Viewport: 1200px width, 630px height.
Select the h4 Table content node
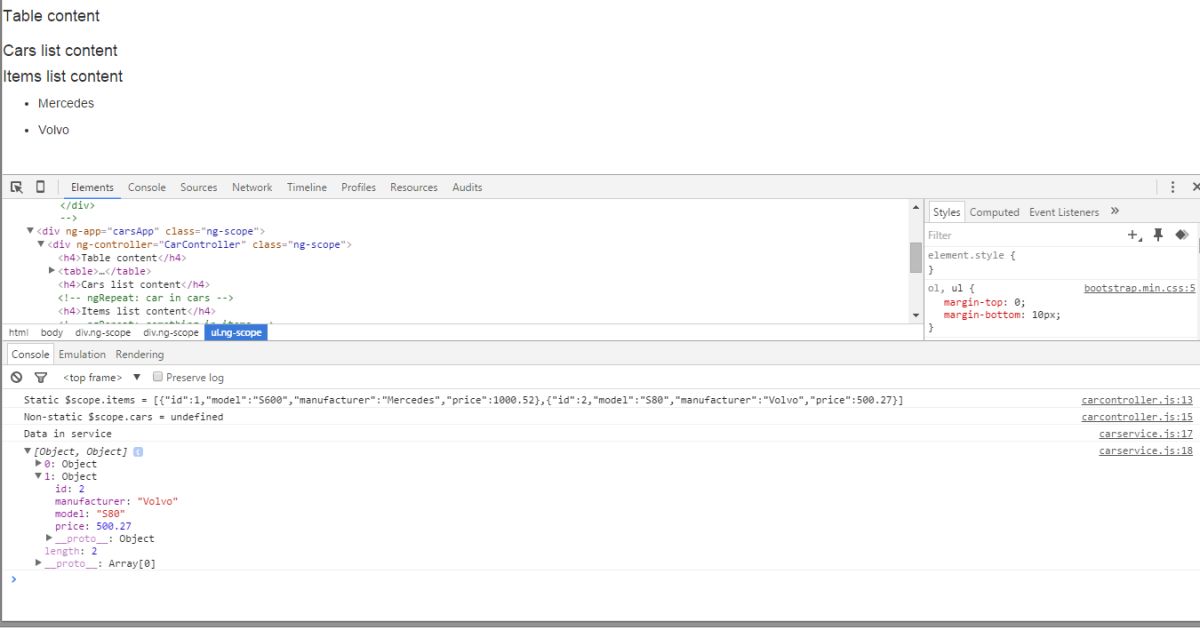point(122,258)
